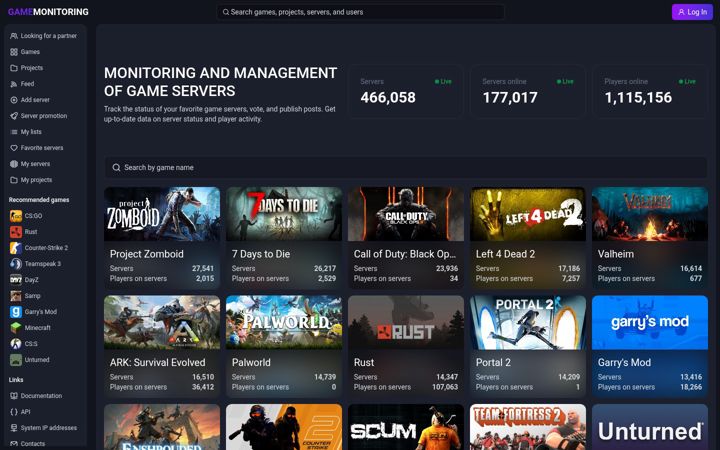This screenshot has width=720, height=450.
Task: Select Left 4 Dead 2 servers count 17,186
Action: pos(569,268)
